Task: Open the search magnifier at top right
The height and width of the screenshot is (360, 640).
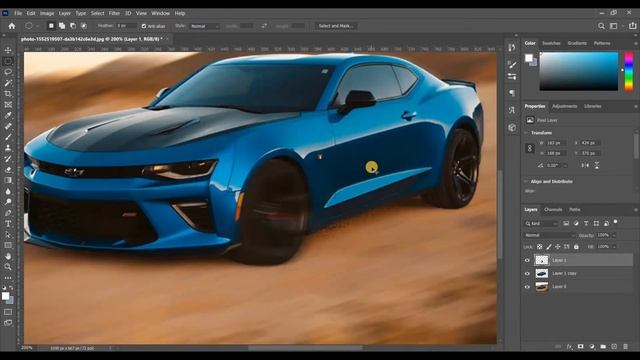Action: coord(601,26)
